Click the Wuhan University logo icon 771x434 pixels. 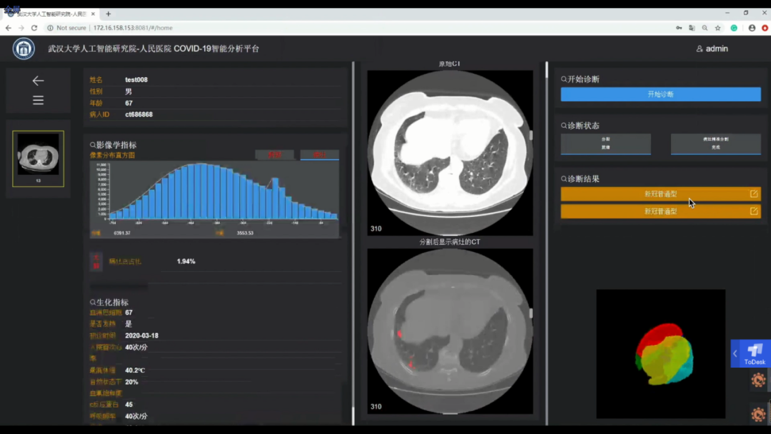[x=23, y=48]
